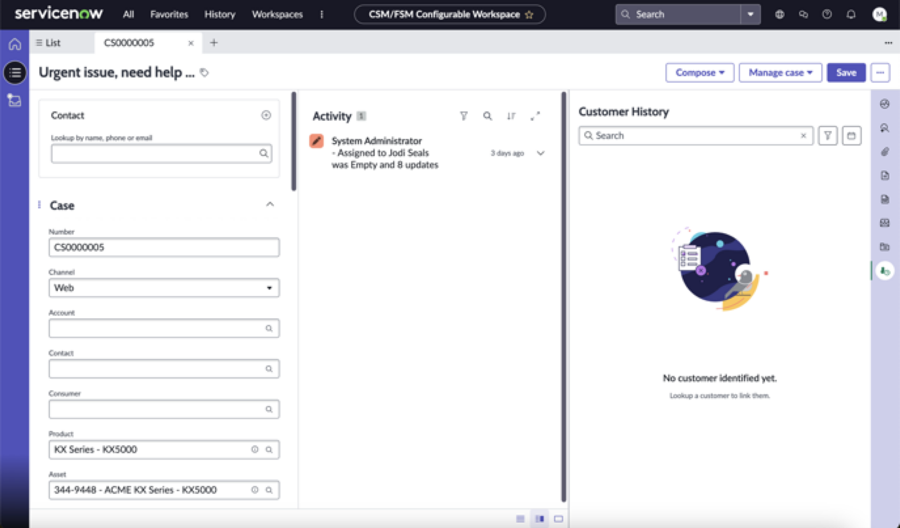Switch to wide panel layout at bottom

click(558, 519)
